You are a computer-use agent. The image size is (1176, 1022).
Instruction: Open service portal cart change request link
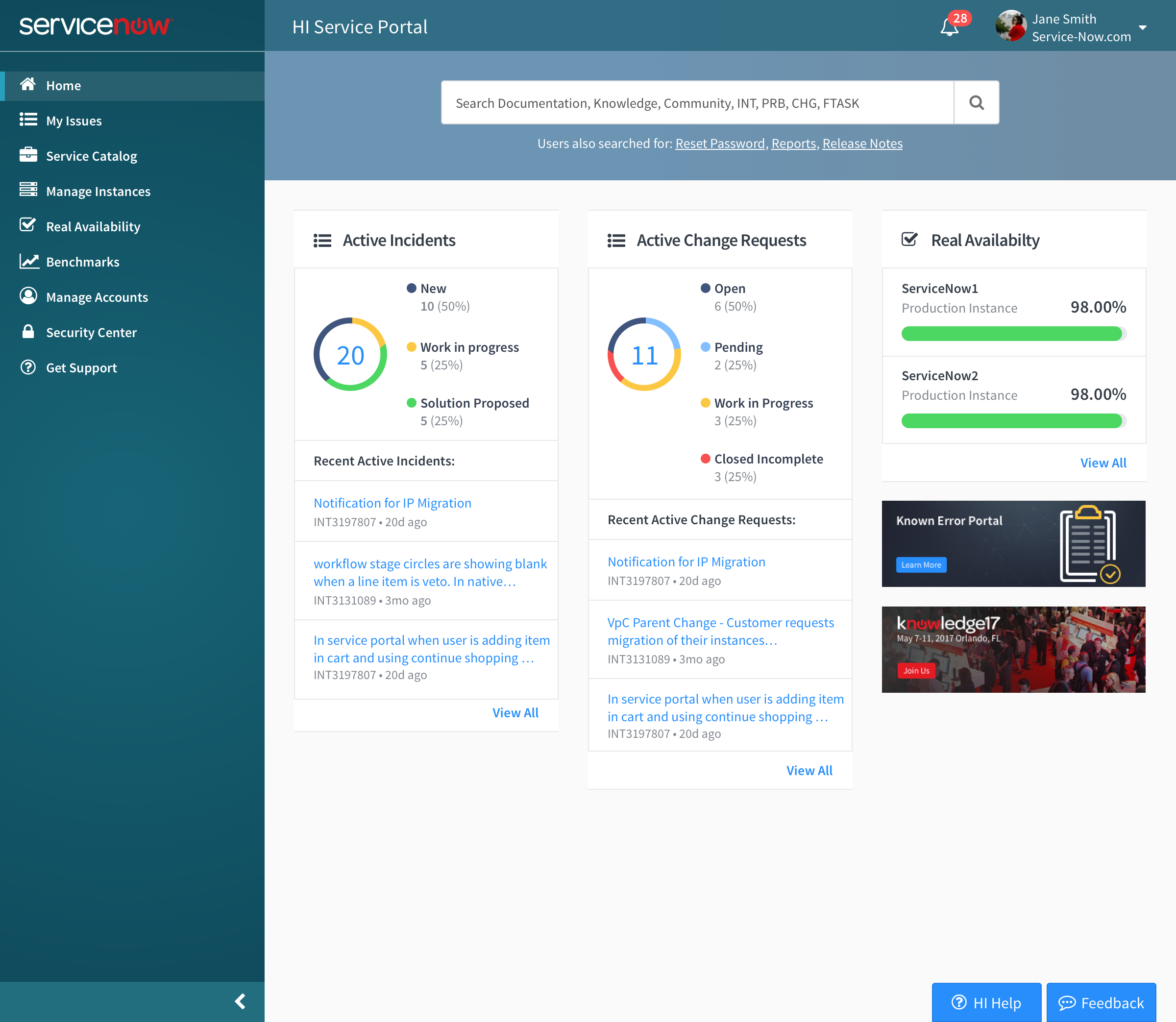(726, 708)
